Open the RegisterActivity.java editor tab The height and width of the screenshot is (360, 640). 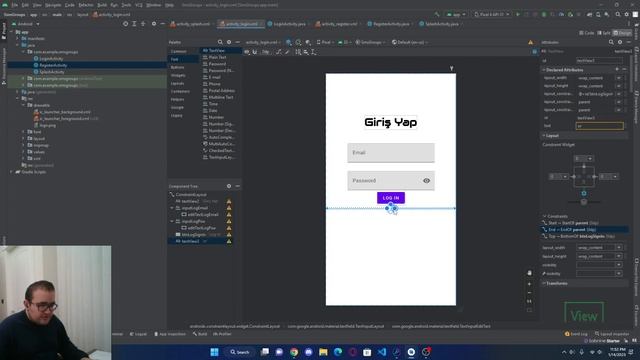point(389,24)
